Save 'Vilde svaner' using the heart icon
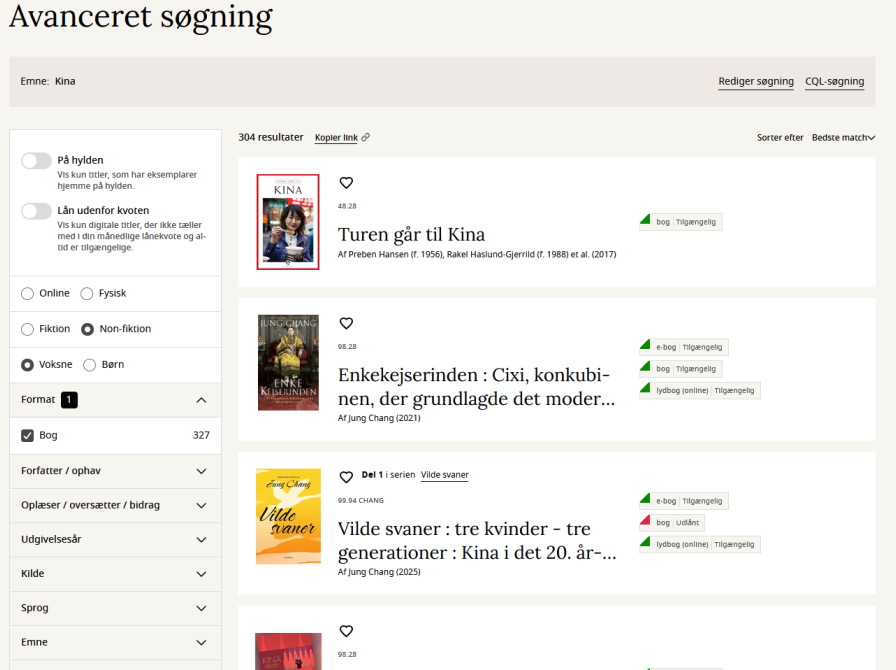Image resolution: width=896 pixels, height=670 pixels. (346, 477)
